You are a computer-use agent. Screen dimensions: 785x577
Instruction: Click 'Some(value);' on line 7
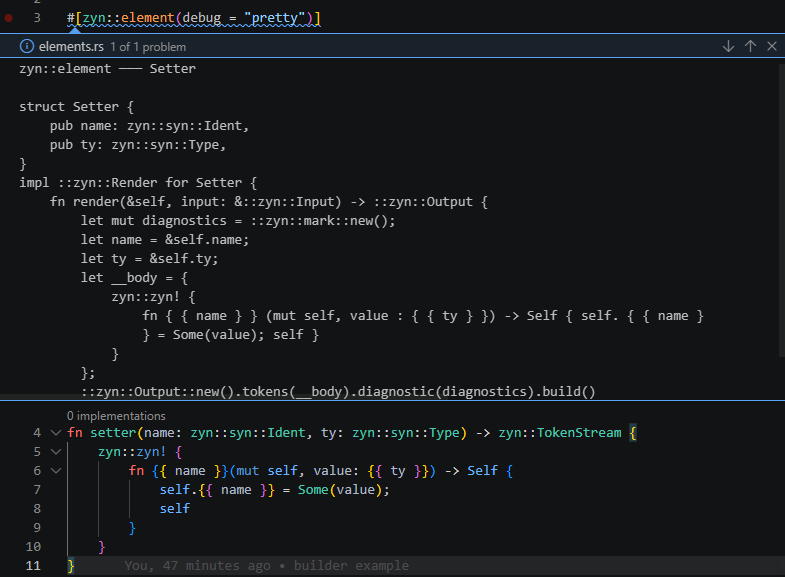pos(343,489)
